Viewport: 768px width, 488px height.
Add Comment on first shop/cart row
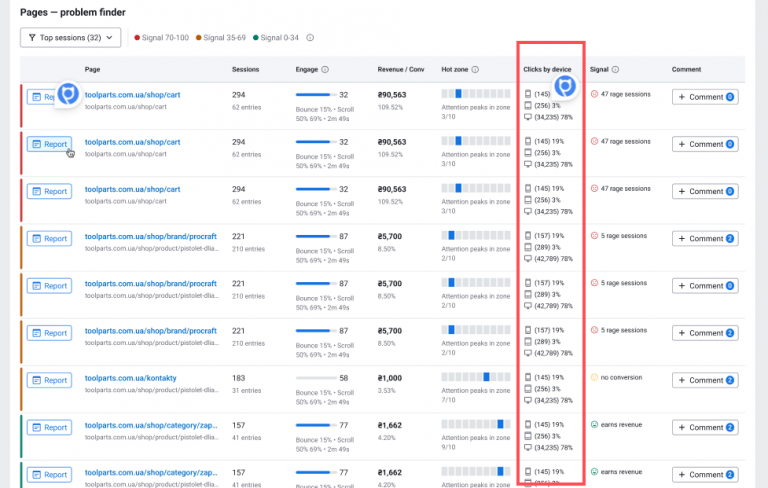coord(705,97)
